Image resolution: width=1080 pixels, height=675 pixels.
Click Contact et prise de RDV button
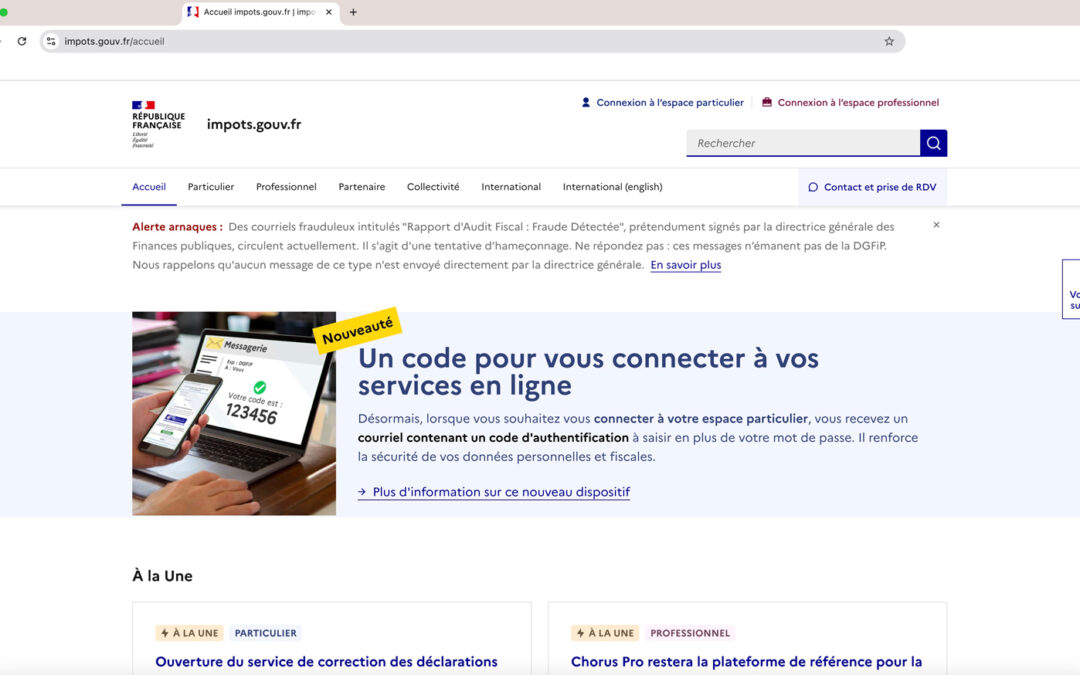click(872, 187)
